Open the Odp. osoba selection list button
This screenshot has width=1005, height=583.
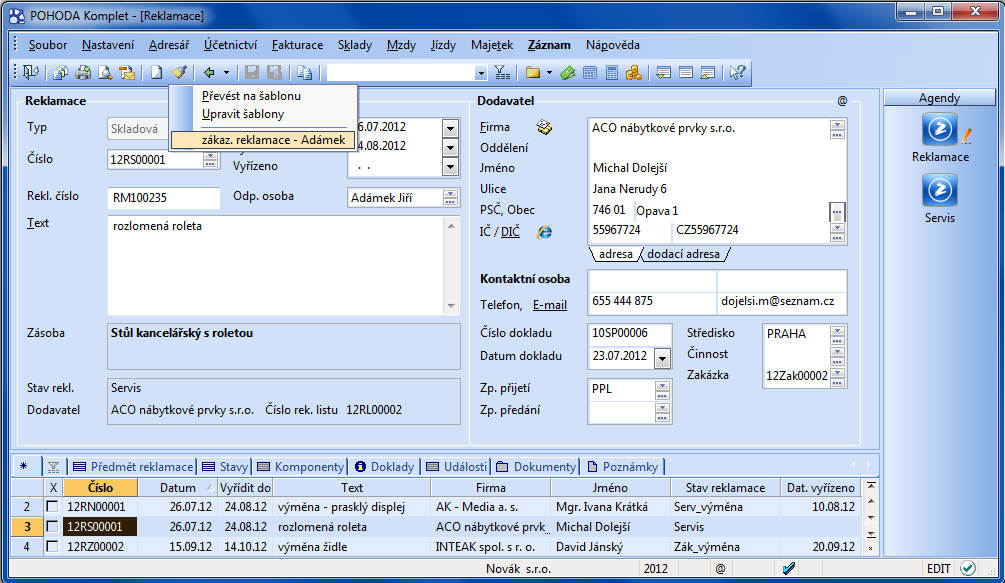click(450, 198)
